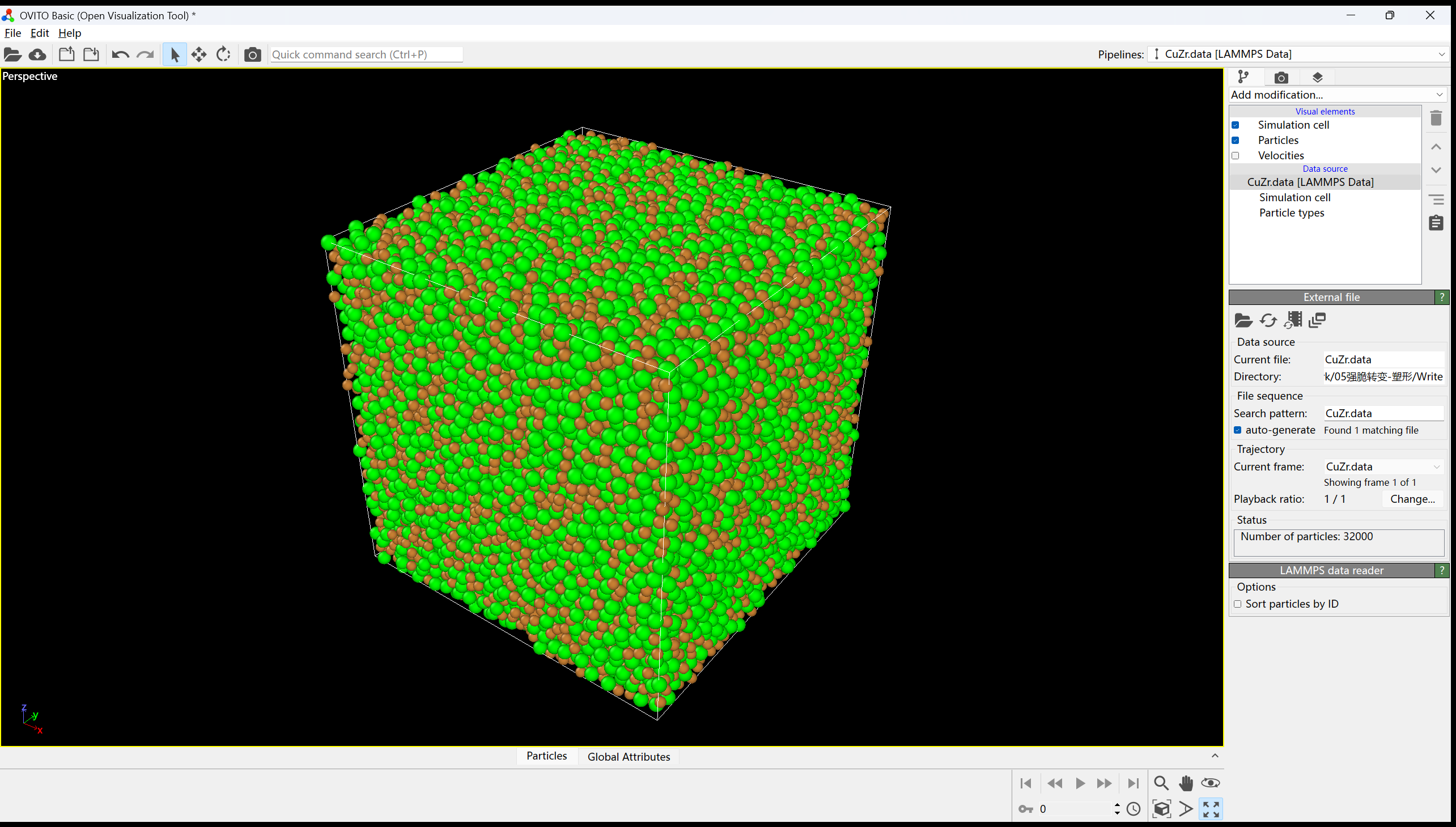Click the Render active viewport camera icon
Screen dimensions: 1456x827
coord(252,54)
